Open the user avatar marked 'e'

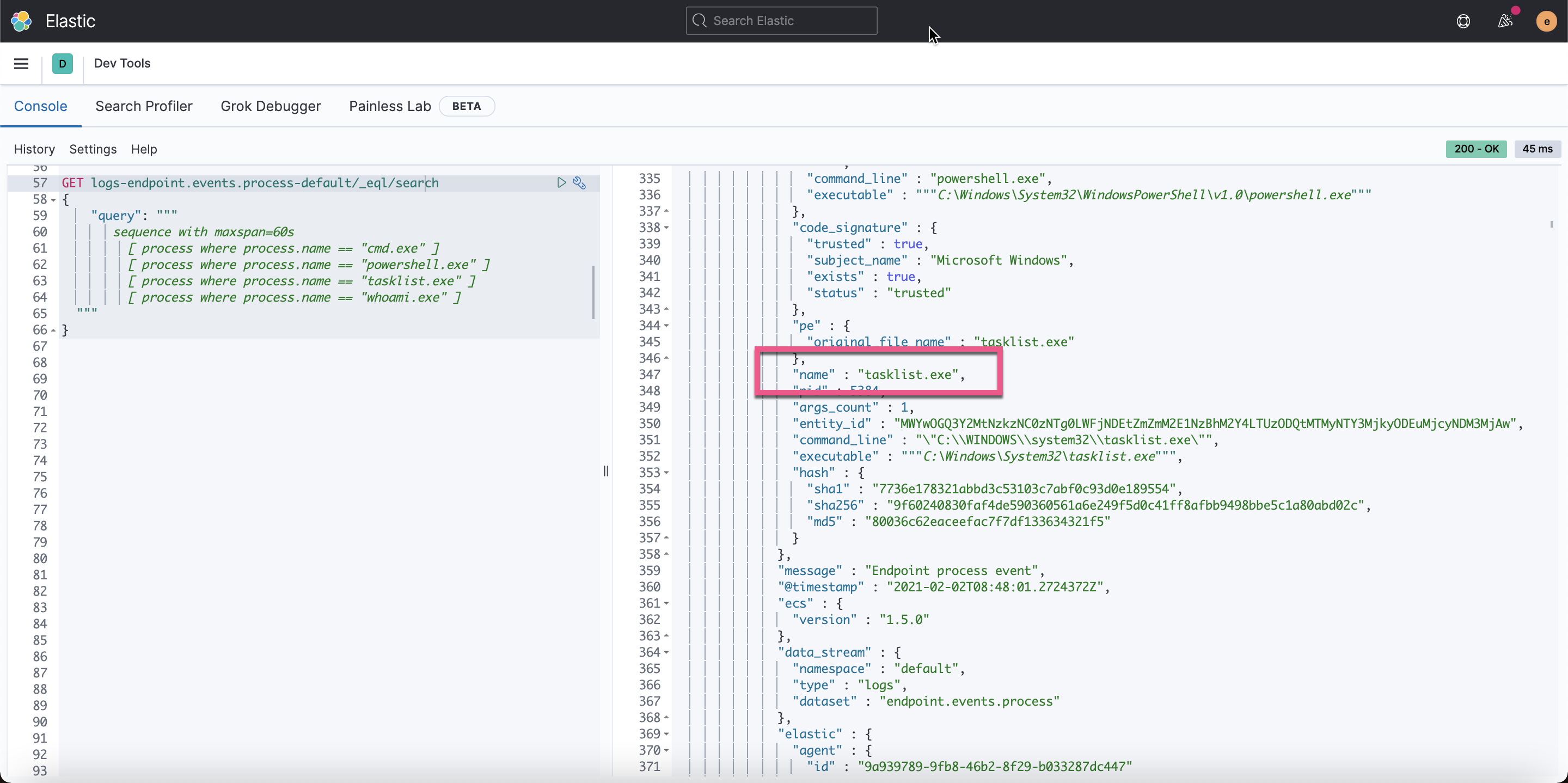[x=1546, y=21]
